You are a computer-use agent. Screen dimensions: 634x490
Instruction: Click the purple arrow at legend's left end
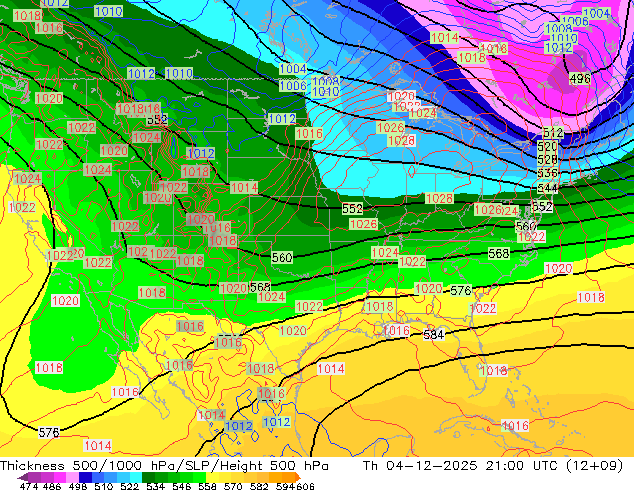[23, 477]
